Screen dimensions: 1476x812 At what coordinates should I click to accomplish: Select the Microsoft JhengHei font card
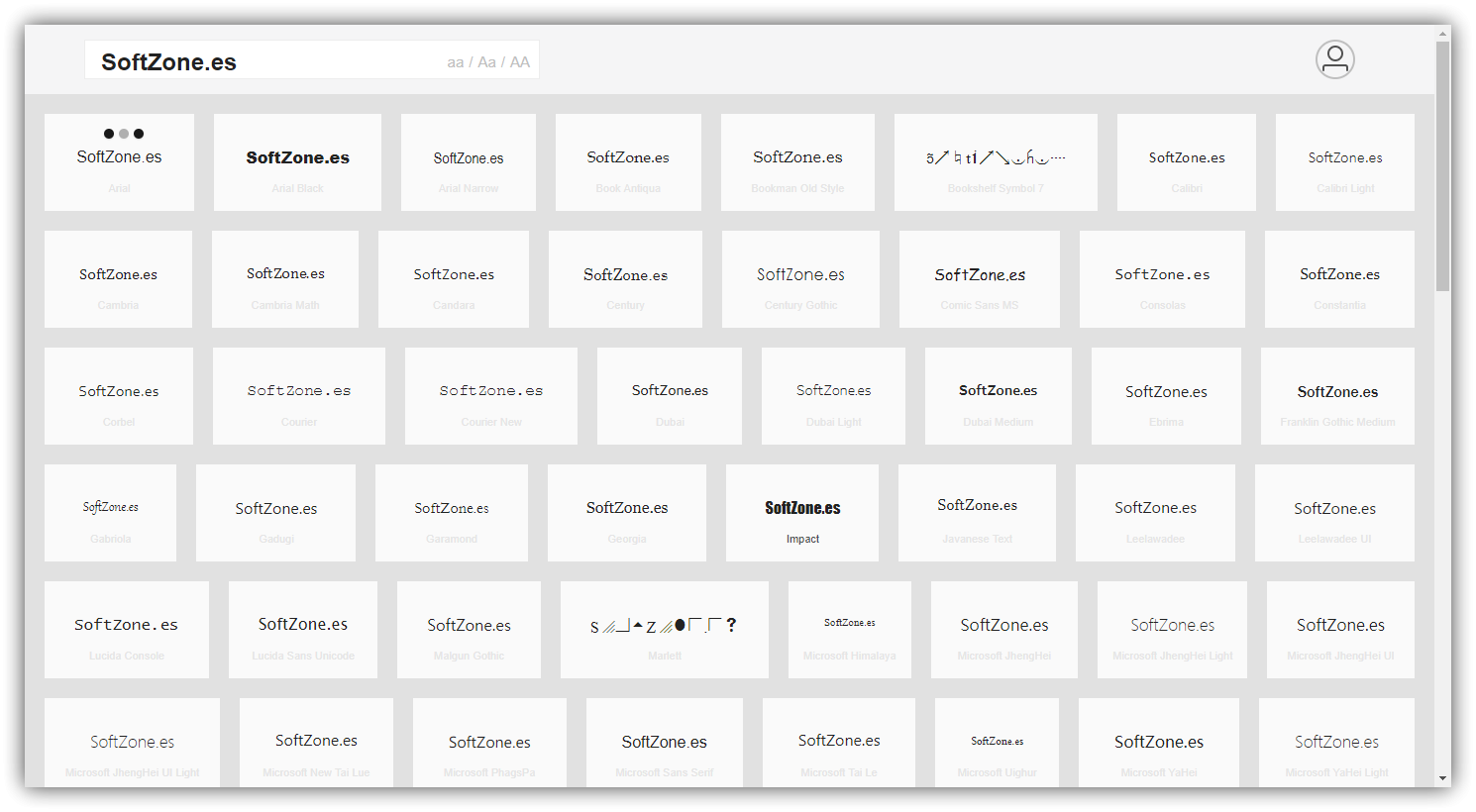point(1004,630)
